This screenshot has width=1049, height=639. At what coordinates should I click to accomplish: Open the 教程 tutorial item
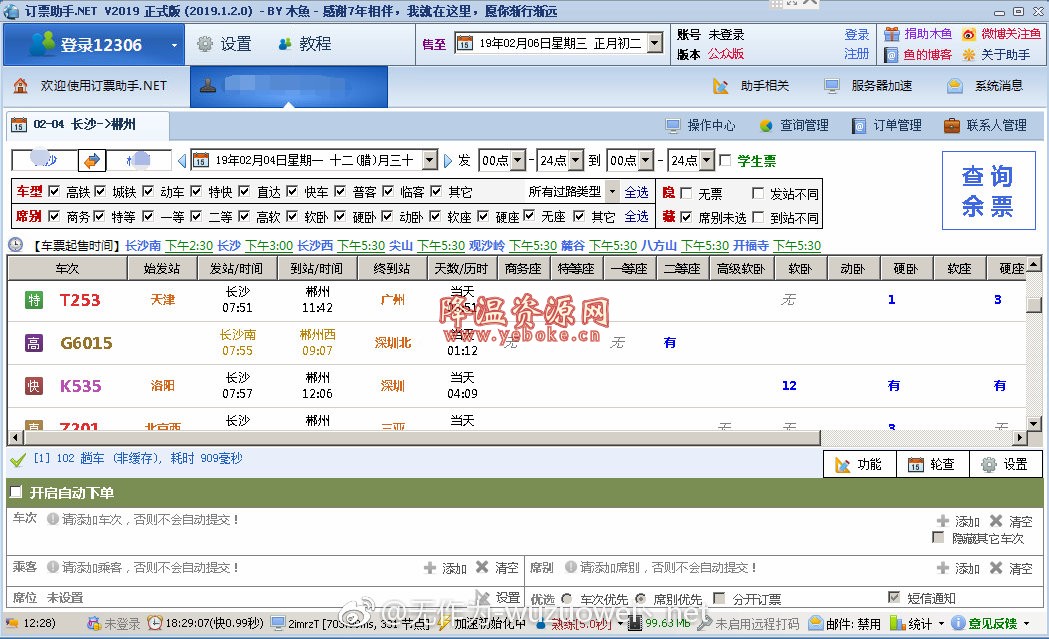(304, 44)
